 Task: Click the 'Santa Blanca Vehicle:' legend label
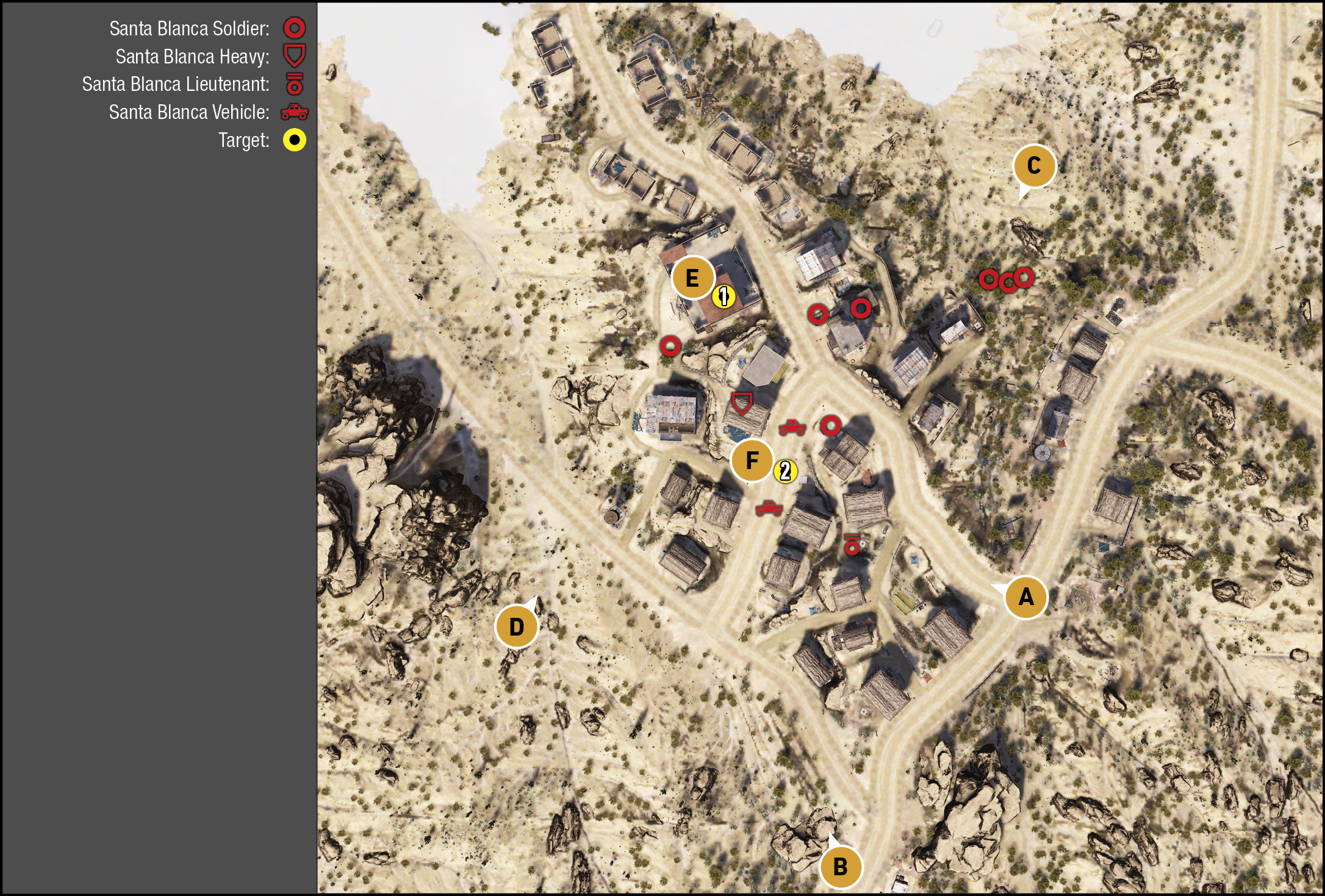(189, 112)
